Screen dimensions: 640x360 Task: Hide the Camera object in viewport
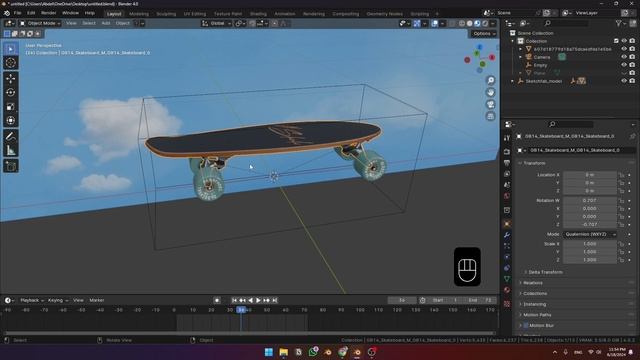[x=624, y=57]
